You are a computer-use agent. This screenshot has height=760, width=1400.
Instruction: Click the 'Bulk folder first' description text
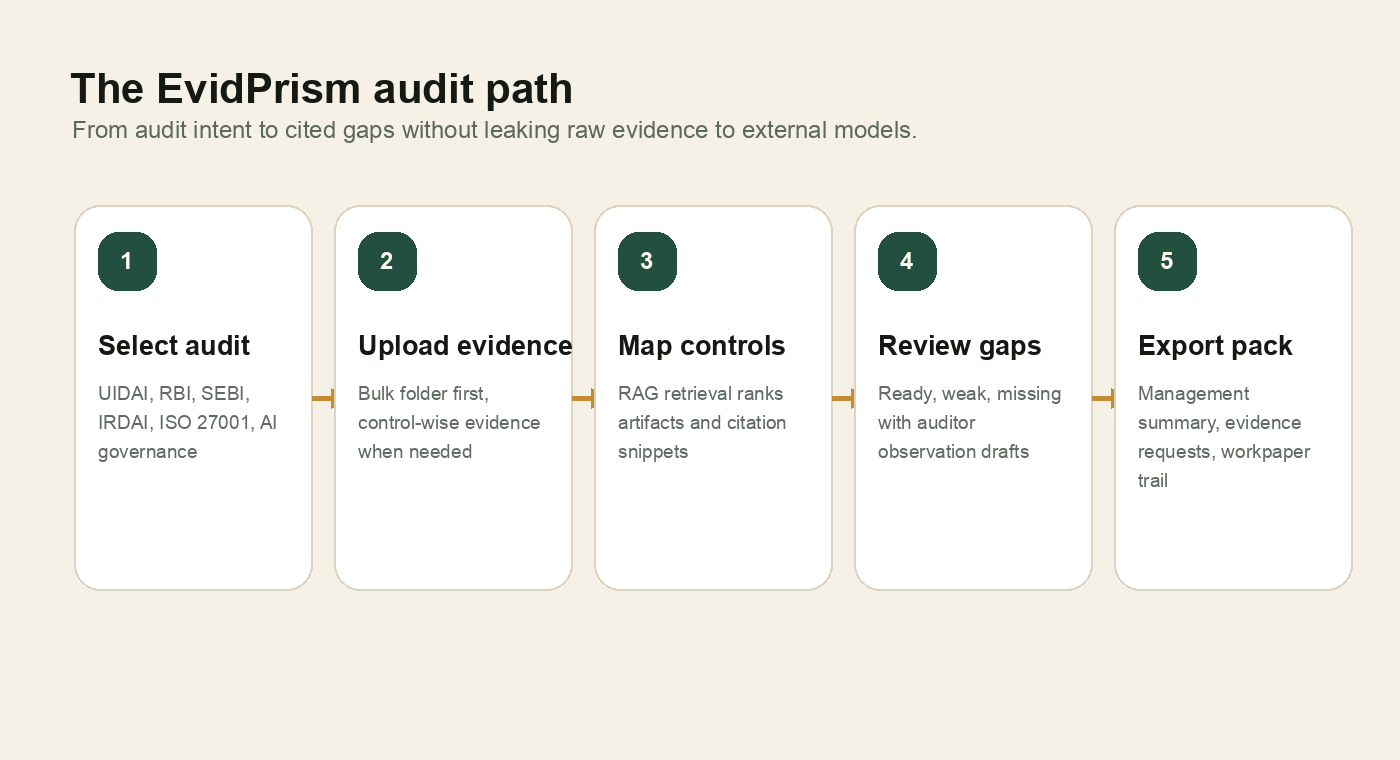449,423
